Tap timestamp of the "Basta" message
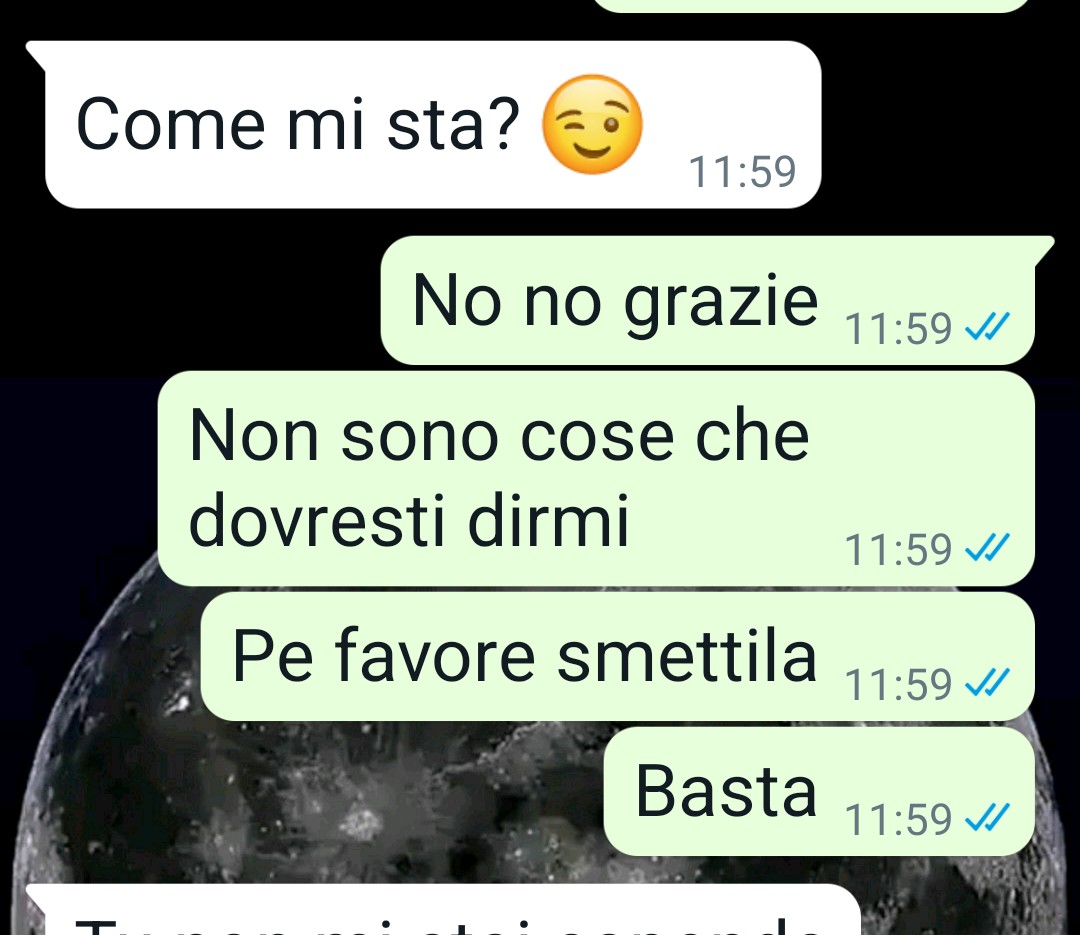 [898, 819]
